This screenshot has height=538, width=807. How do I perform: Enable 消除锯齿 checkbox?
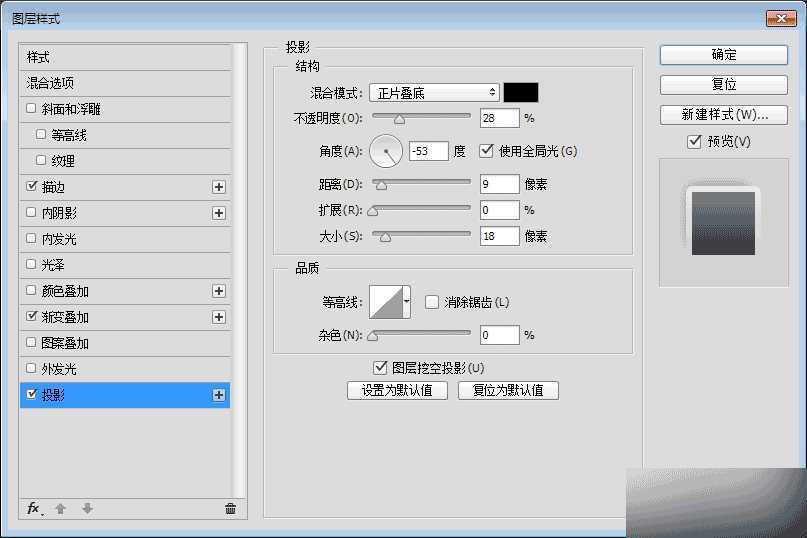432,302
